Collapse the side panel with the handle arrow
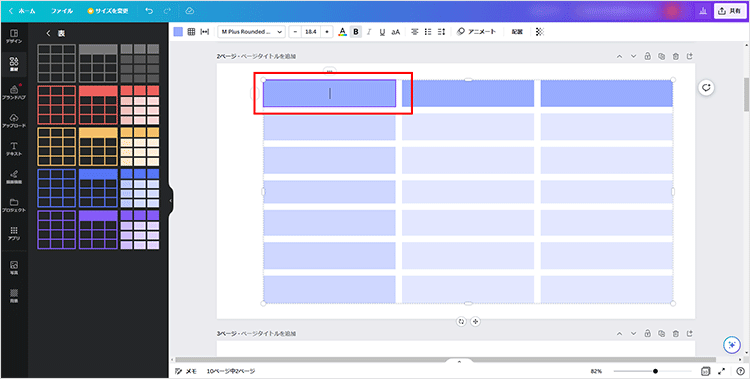750x379 pixels. (x=170, y=201)
